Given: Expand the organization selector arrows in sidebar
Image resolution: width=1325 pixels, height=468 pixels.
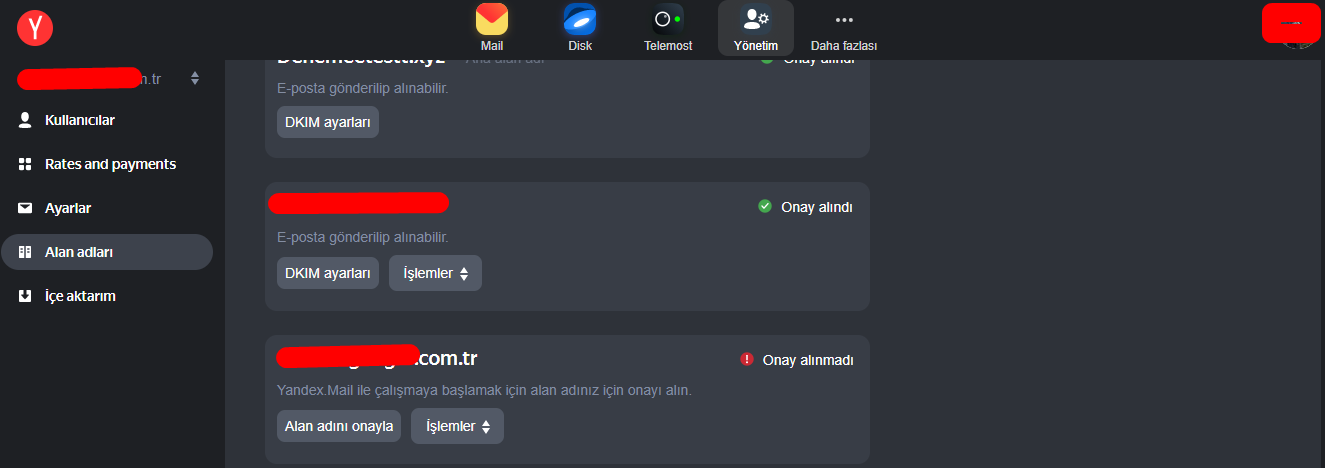Looking at the screenshot, I should pos(195,78).
